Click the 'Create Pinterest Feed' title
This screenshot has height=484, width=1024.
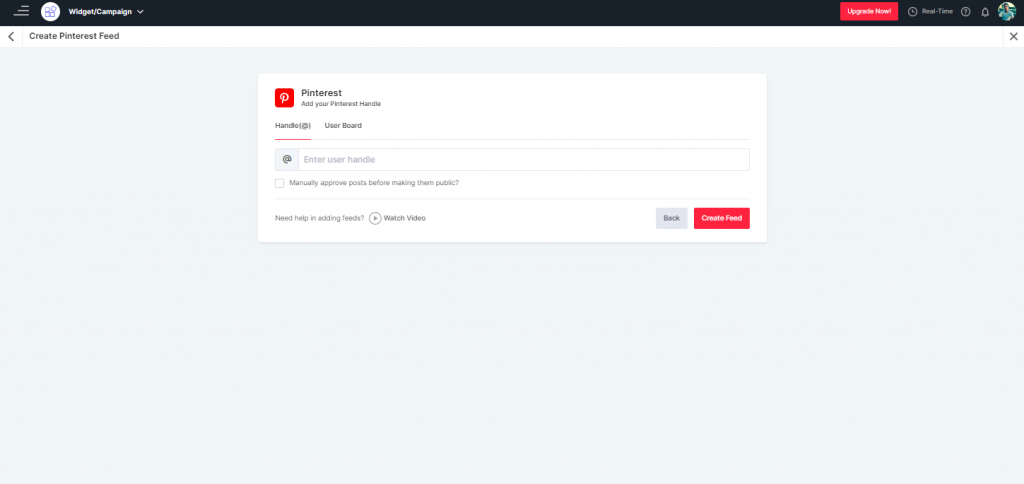[74, 37]
